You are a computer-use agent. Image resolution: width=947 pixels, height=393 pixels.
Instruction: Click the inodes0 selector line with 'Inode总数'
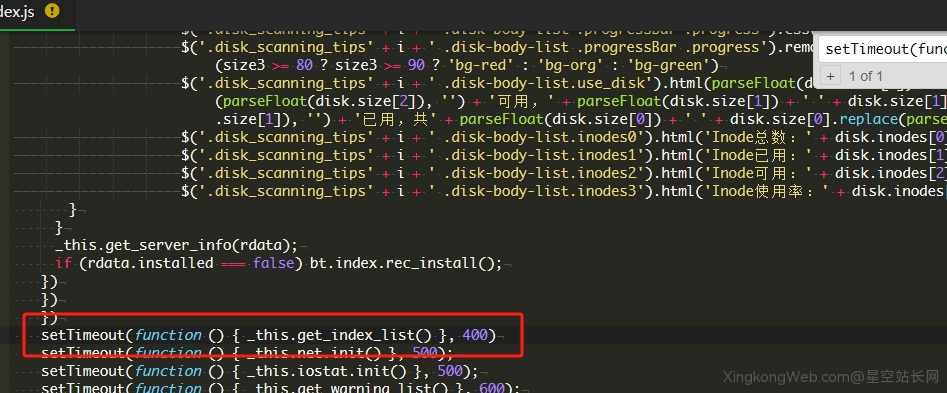pyautogui.click(x=563, y=137)
